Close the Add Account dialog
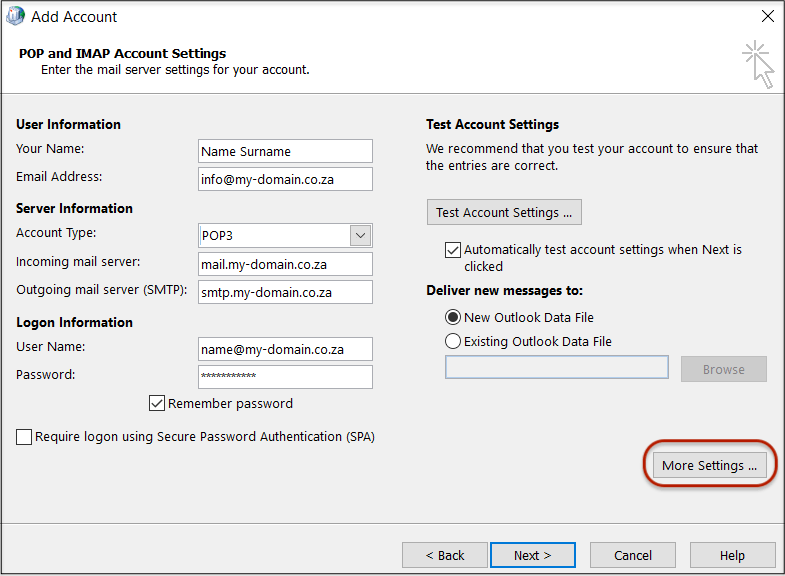Viewport: 785px width, 576px height. pyautogui.click(x=767, y=16)
